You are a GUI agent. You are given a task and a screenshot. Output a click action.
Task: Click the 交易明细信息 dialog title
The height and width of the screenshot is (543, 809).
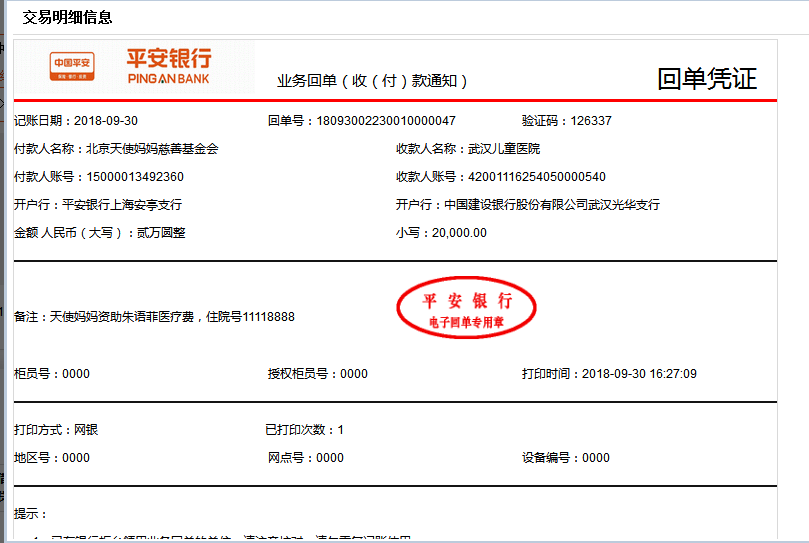tap(67, 18)
